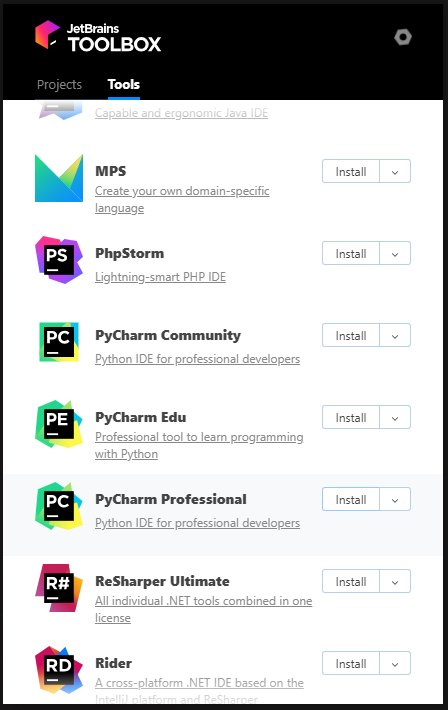Image resolution: width=448 pixels, height=710 pixels.
Task: Open the 'Lightning-smart PHP IDE' link
Action: [160, 277]
